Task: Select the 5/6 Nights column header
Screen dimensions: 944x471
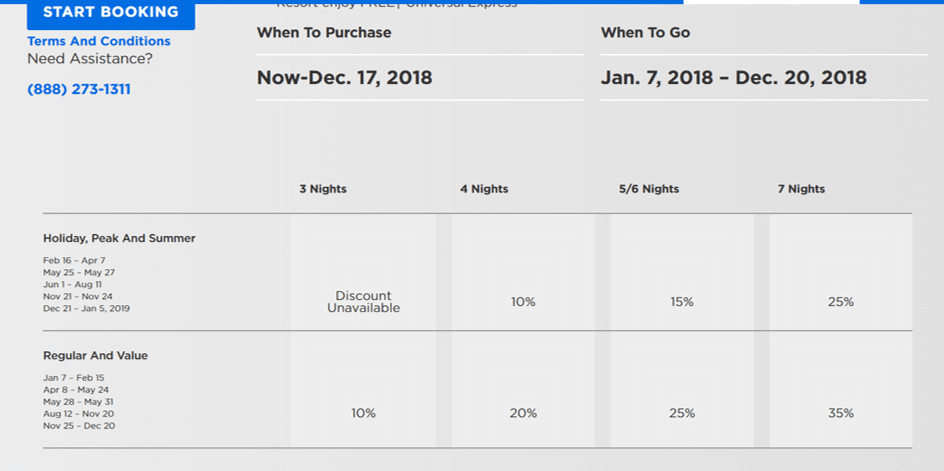Action: (649, 189)
